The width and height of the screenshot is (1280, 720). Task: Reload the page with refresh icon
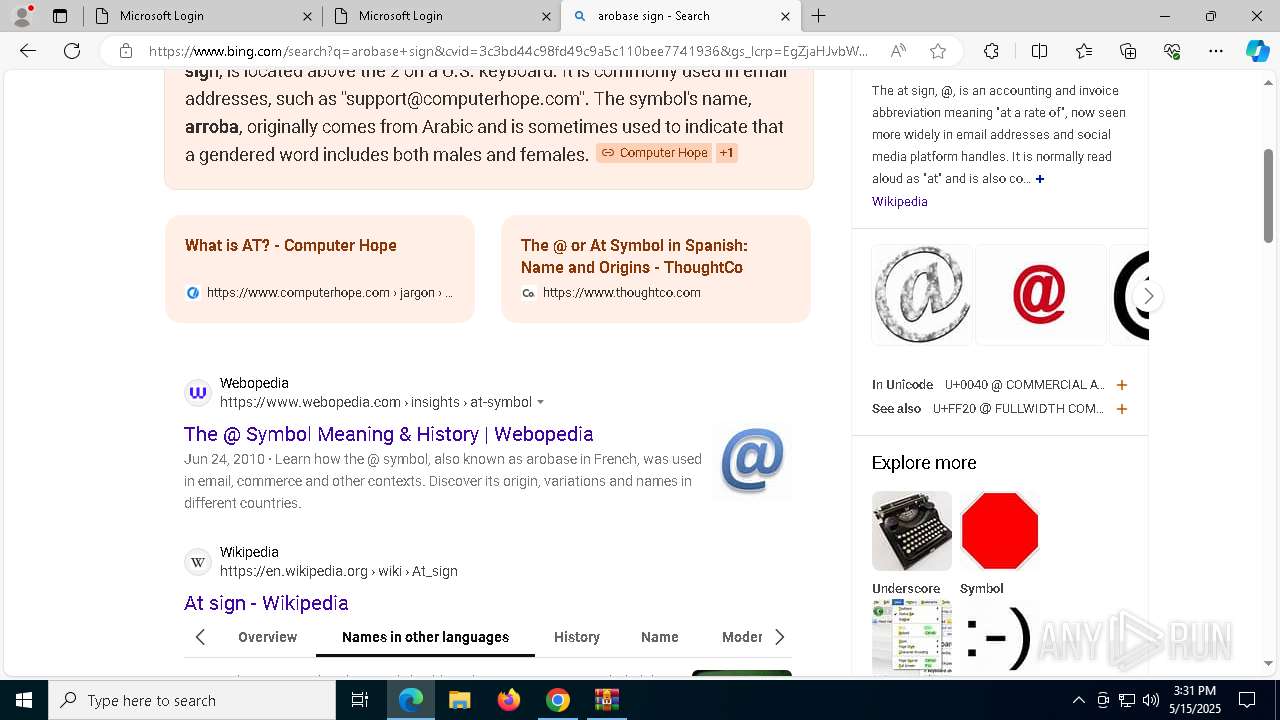(72, 51)
